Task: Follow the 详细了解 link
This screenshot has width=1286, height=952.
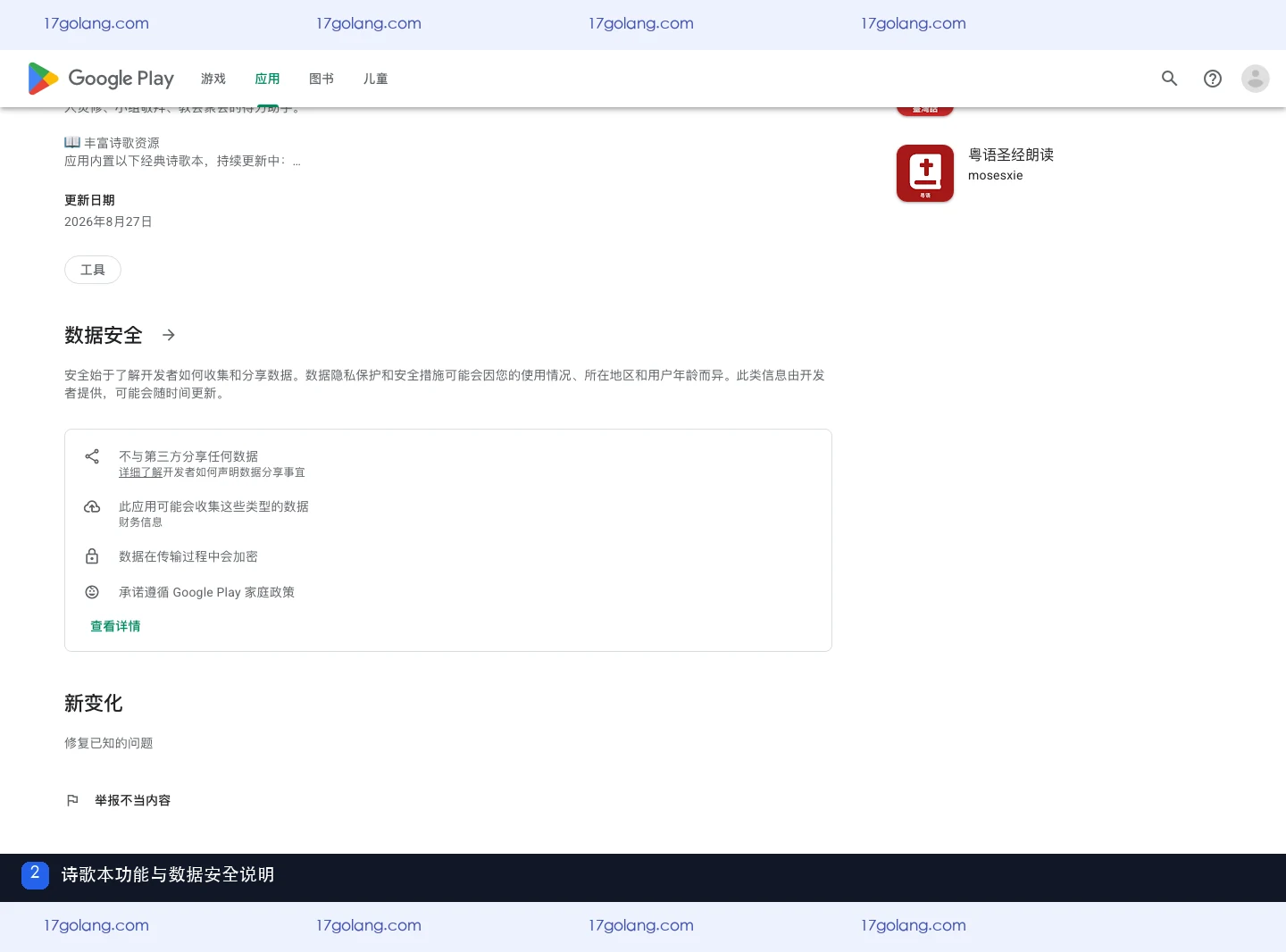Action: [x=140, y=472]
